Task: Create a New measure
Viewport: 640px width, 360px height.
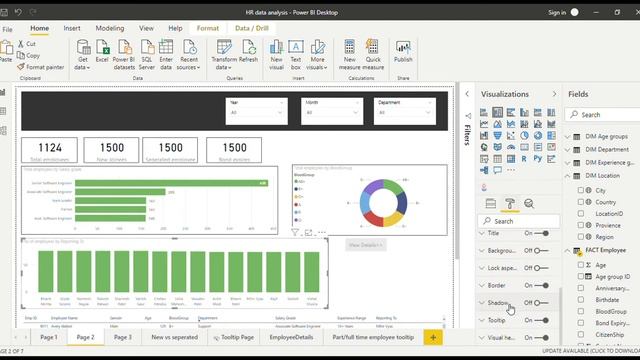Action: (x=349, y=54)
